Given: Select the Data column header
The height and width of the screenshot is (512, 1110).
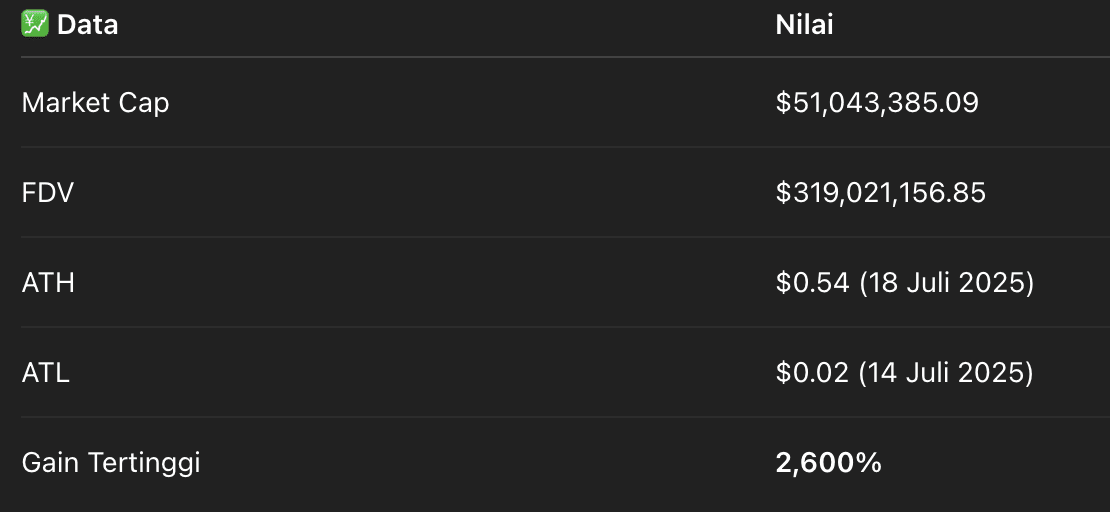Looking at the screenshot, I should (87, 25).
